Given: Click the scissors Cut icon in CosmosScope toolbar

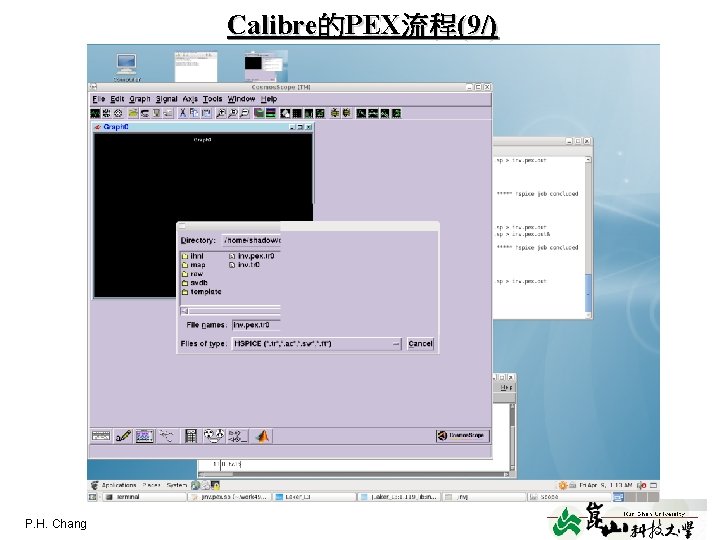Looking at the screenshot, I should pos(182,113).
